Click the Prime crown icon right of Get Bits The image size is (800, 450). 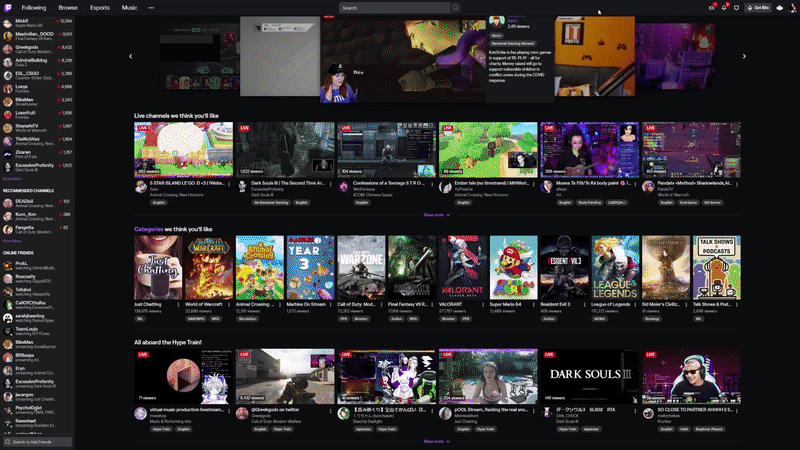(x=780, y=8)
